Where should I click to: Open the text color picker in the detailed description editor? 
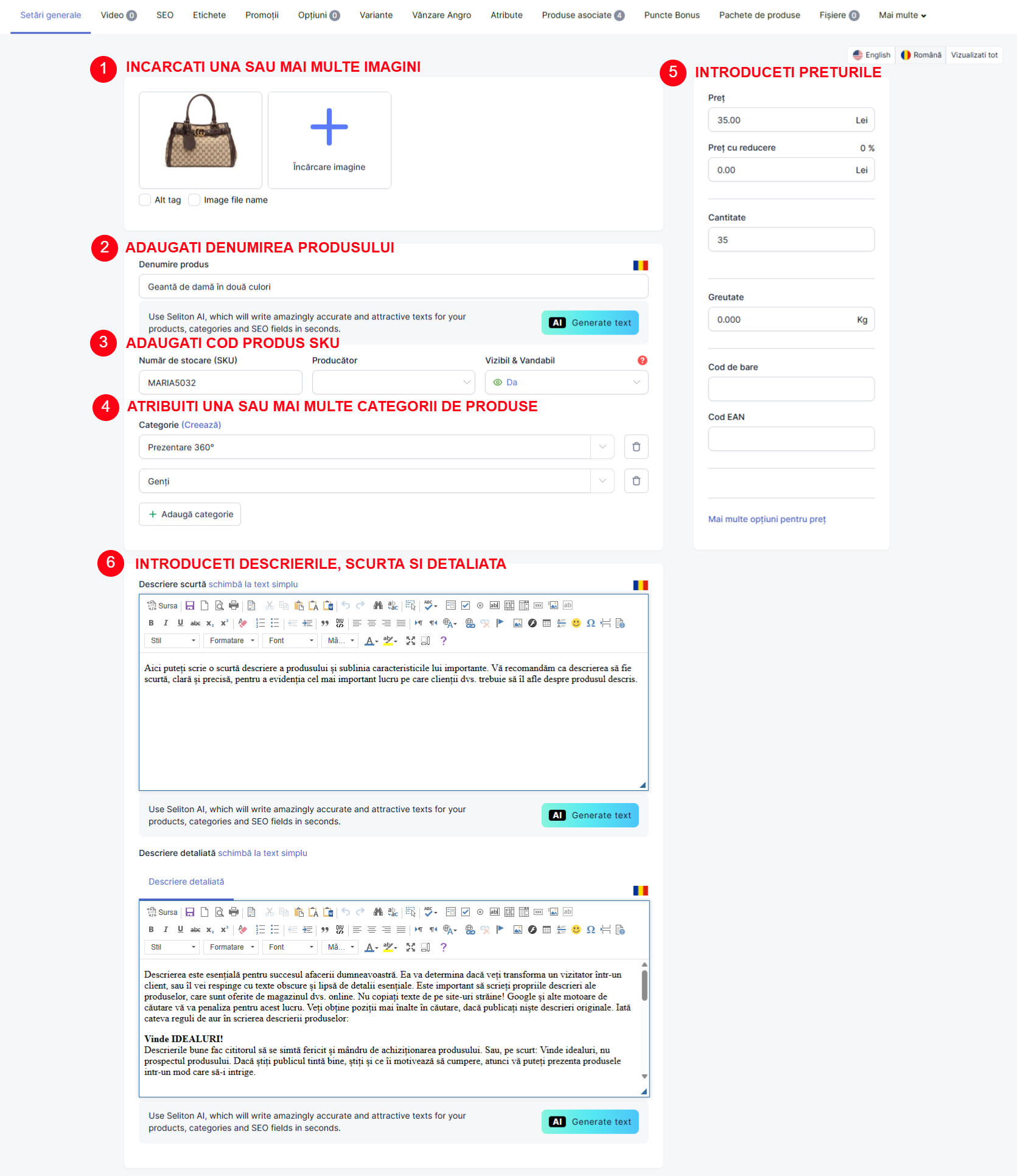[371, 947]
